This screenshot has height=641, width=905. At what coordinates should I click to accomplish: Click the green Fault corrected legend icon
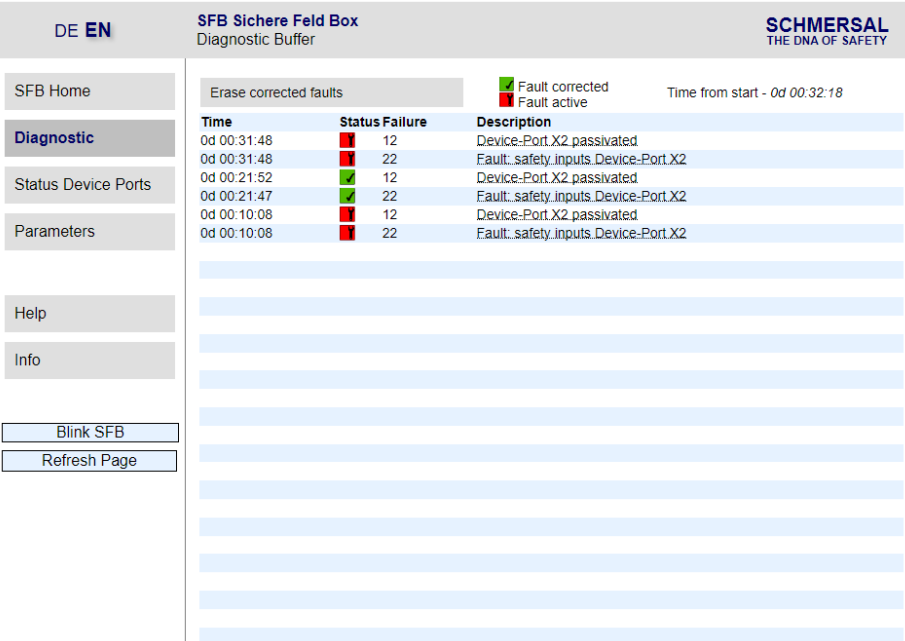(x=506, y=84)
